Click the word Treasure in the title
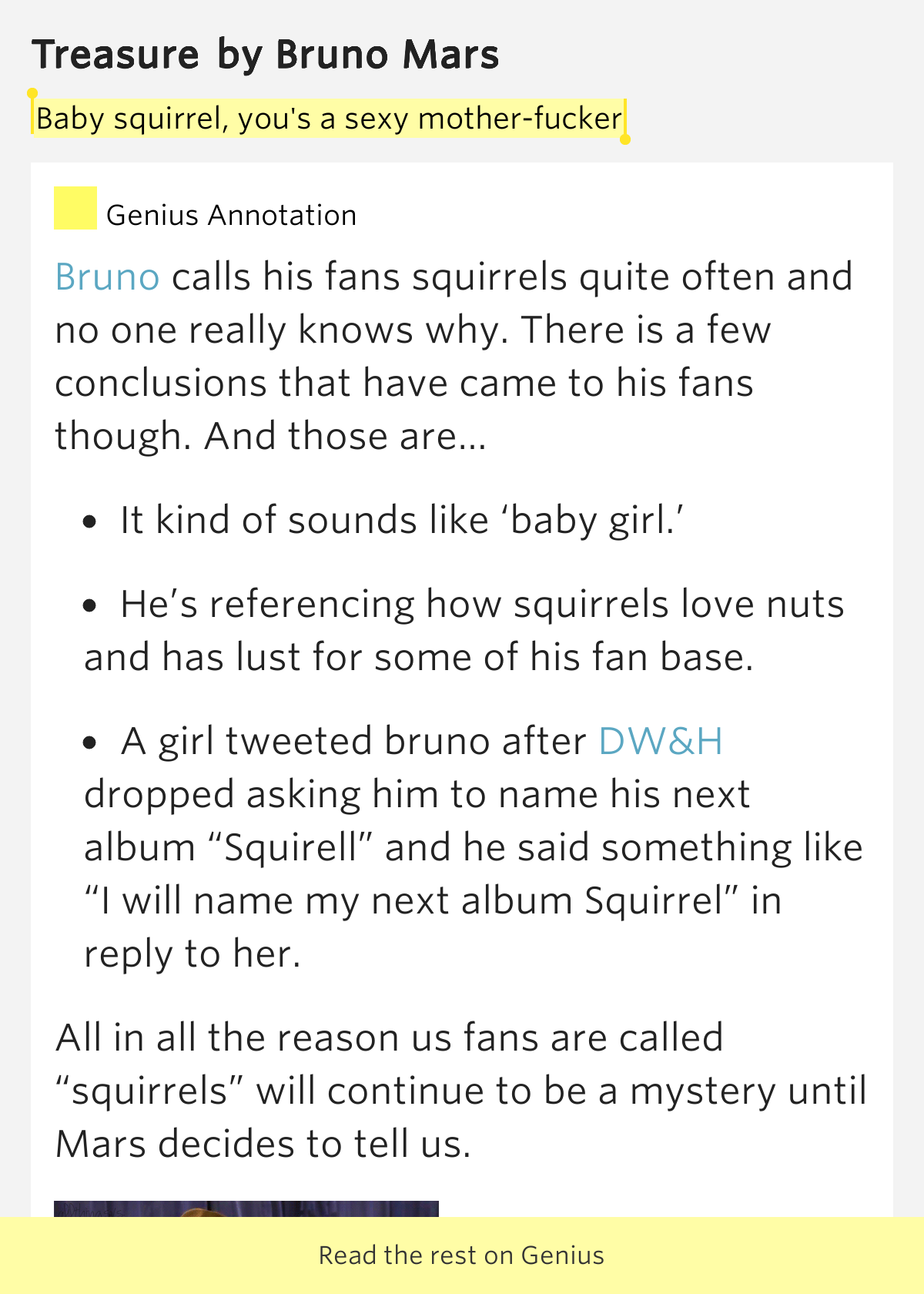Screen dimensions: 924x1294 click(x=116, y=55)
